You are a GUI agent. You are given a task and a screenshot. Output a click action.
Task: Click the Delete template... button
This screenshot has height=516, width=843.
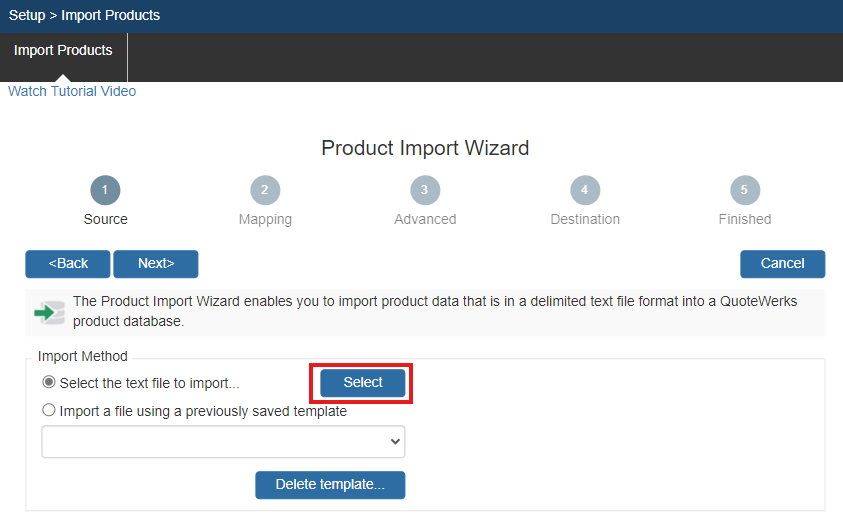[x=330, y=484]
